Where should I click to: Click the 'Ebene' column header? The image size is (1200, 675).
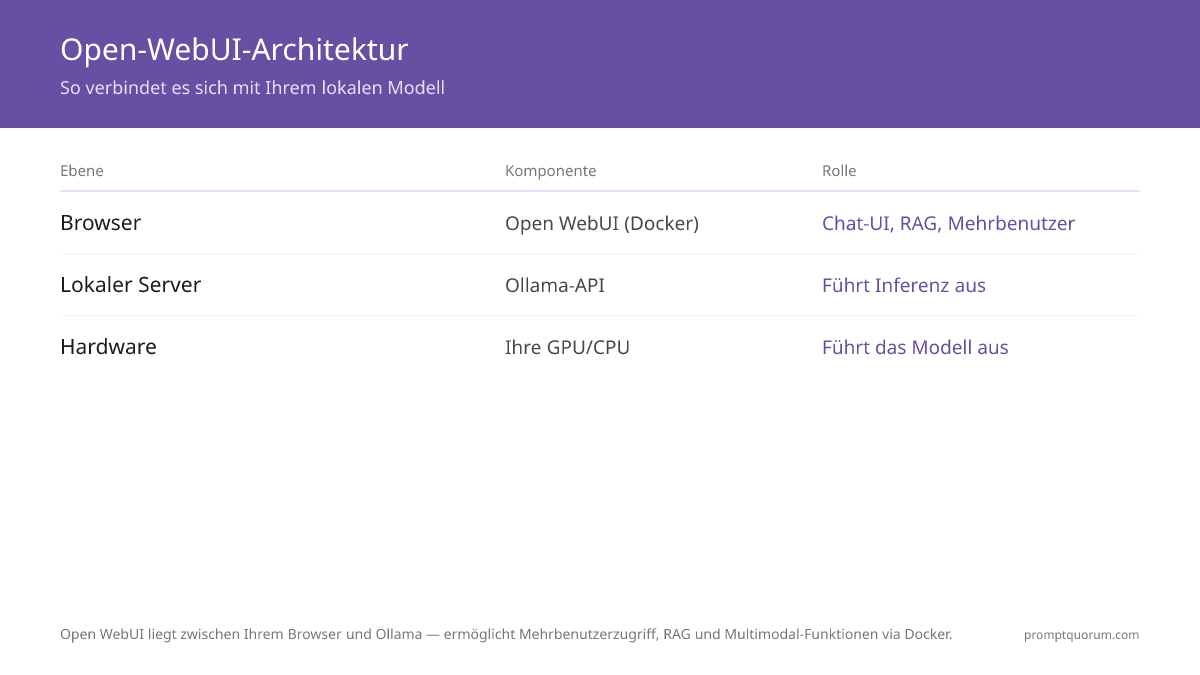pyautogui.click(x=82, y=171)
